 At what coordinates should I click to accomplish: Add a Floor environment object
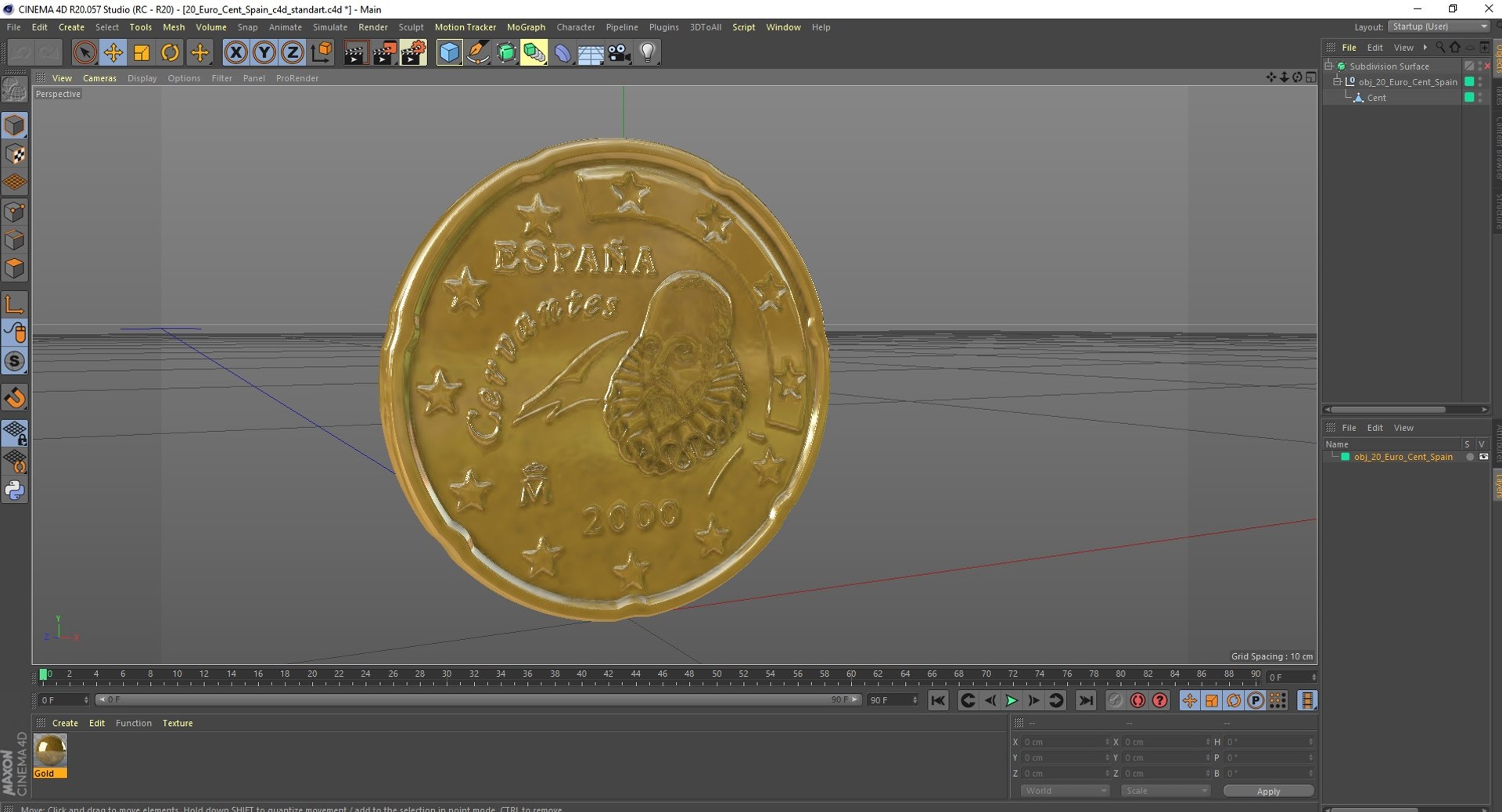point(591,52)
